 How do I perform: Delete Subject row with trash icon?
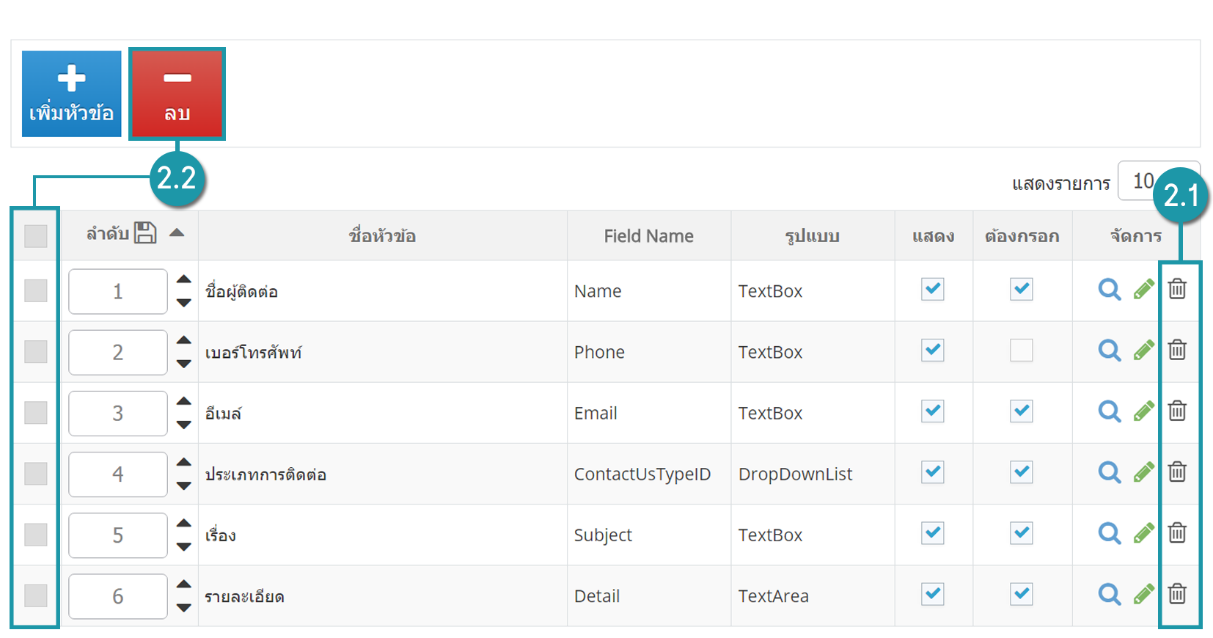tap(1178, 533)
